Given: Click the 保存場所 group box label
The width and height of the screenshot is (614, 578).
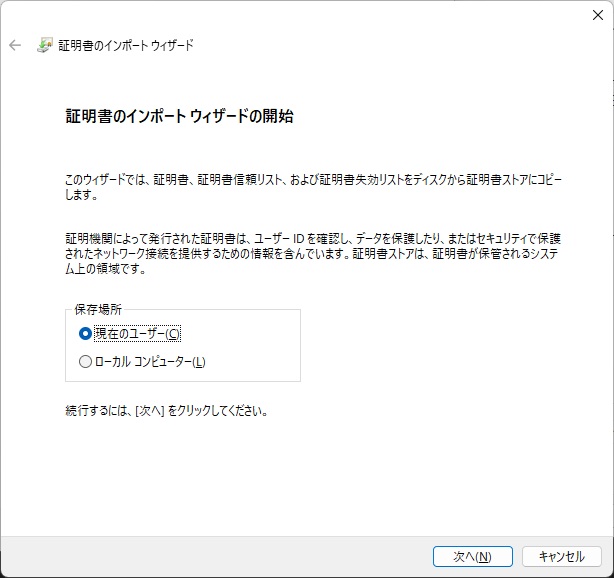Looking at the screenshot, I should tap(96, 310).
